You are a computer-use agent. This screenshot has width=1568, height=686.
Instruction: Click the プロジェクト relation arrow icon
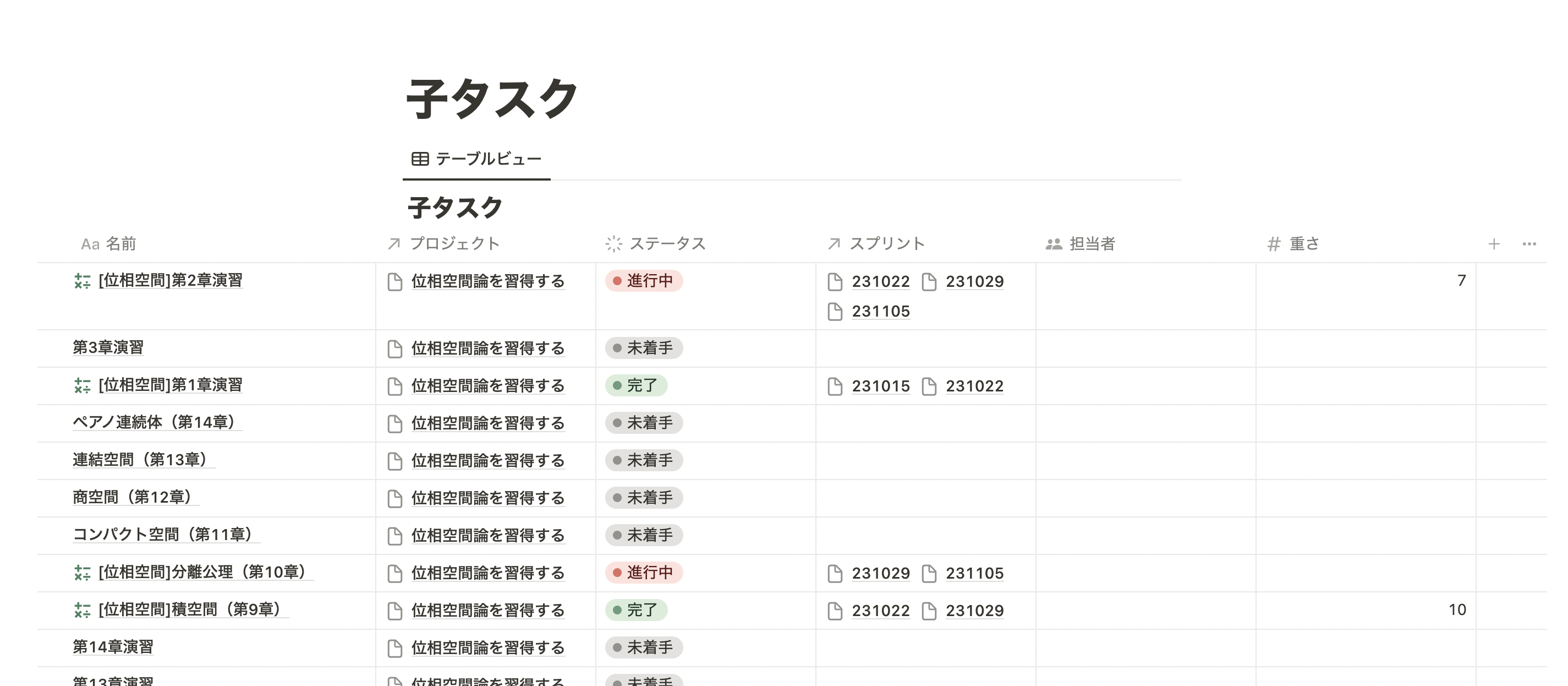(x=394, y=244)
